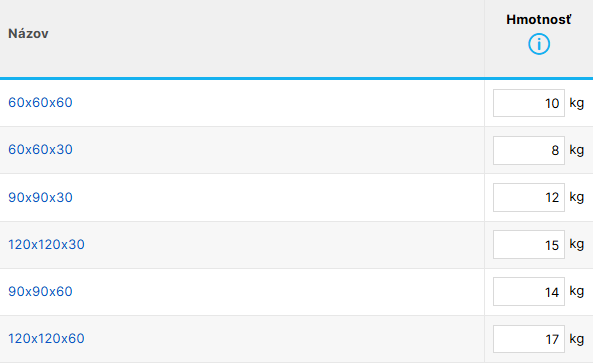
Task: Open the 90x90x60 product link
Action: 40,292
